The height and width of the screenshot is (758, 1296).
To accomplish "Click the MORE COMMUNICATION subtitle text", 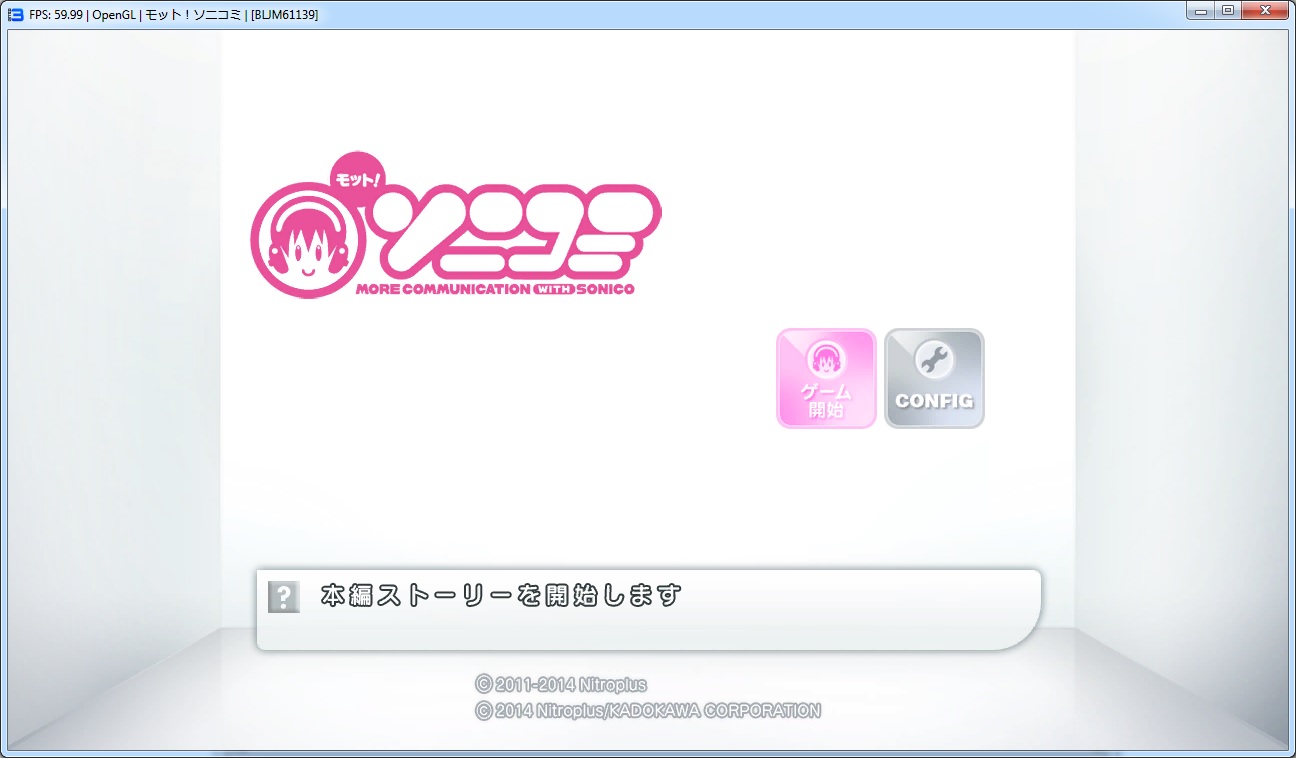I will pos(442,289).
